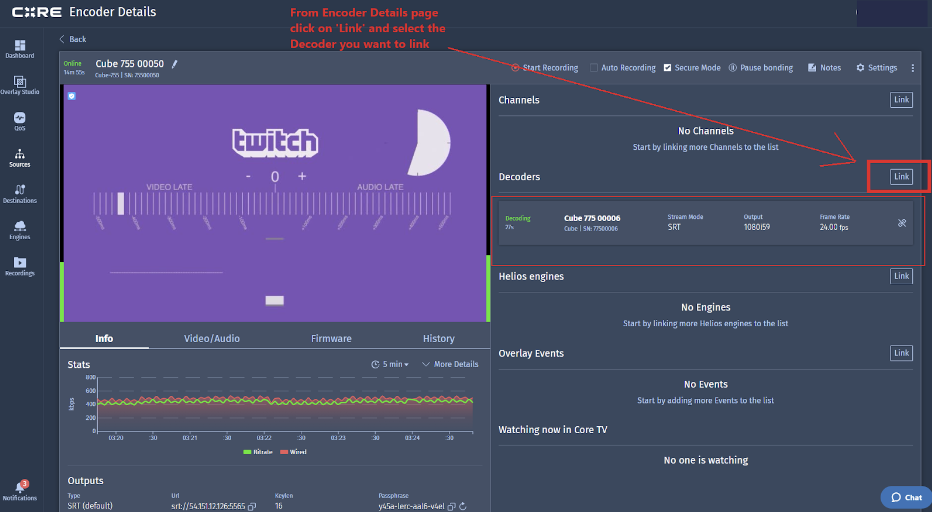Enable the Auto Recording checkbox
932x512 pixels.
[594, 68]
